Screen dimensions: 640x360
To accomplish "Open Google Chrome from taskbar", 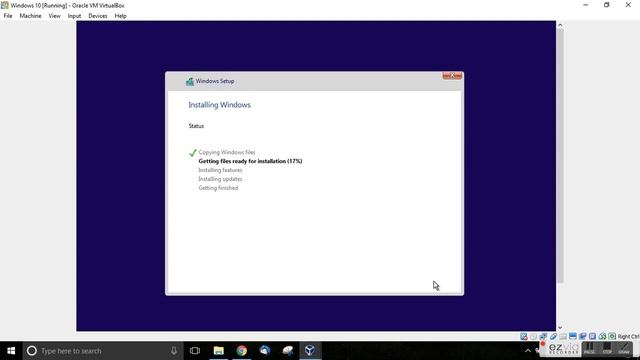I will tap(242, 351).
